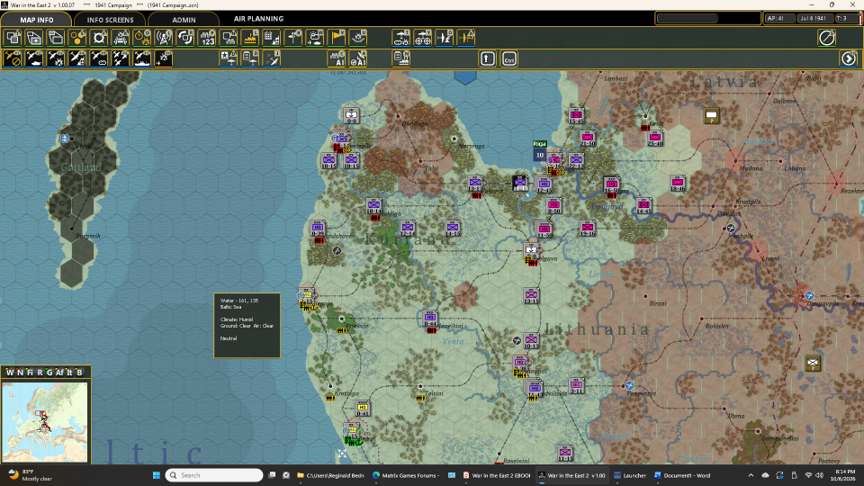
Task: Click the rotating arrows refresh units icon
Action: (x=186, y=37)
